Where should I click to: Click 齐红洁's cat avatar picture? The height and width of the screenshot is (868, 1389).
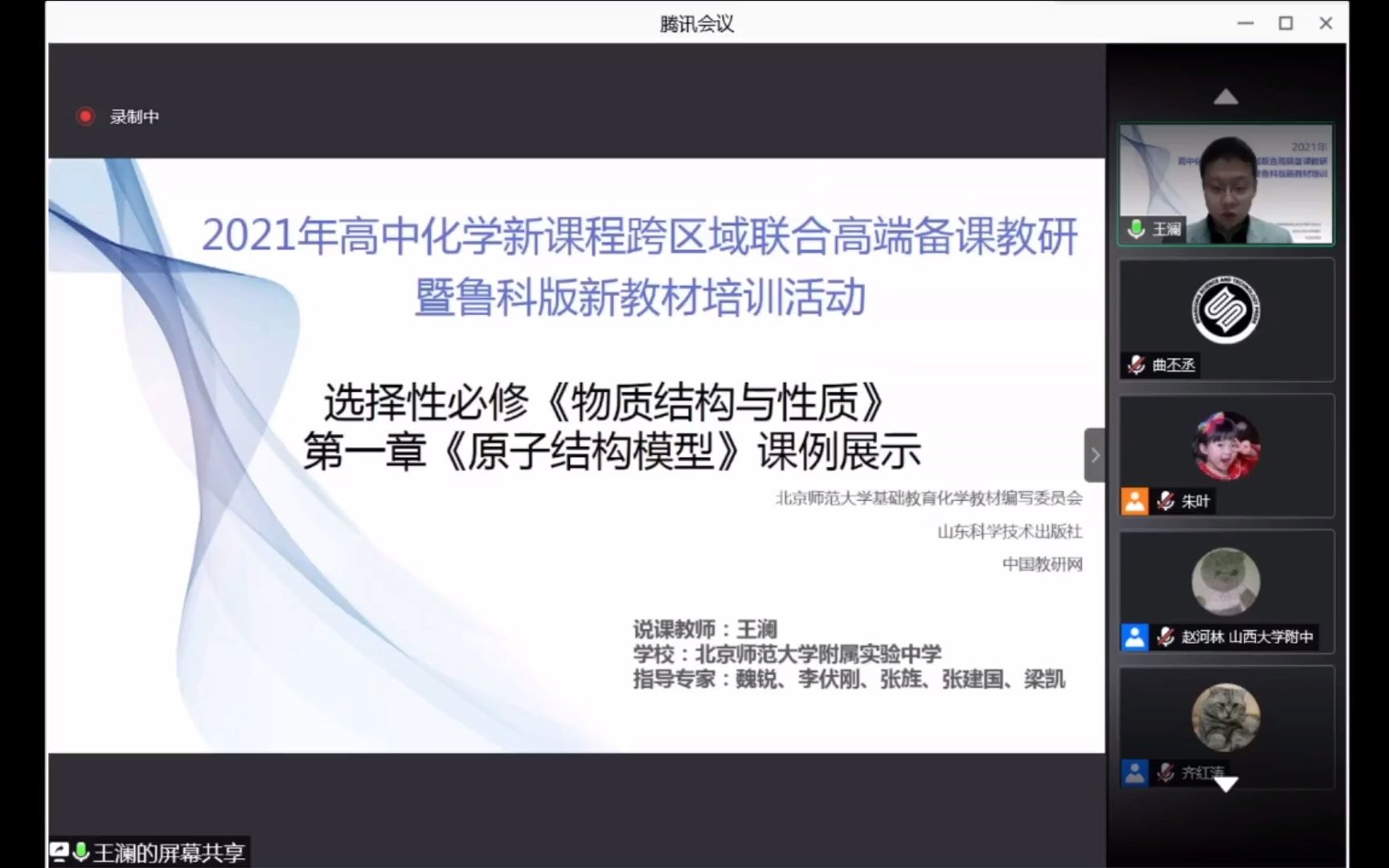point(1225,718)
